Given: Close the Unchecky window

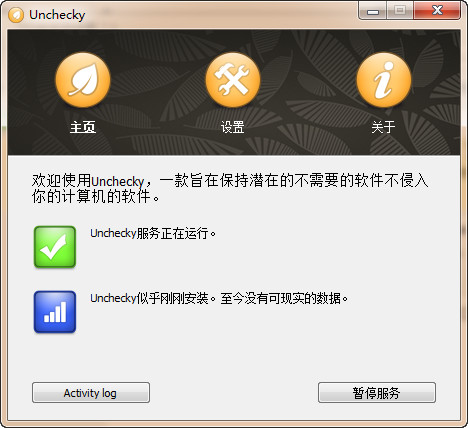Looking at the screenshot, I should tap(437, 11).
